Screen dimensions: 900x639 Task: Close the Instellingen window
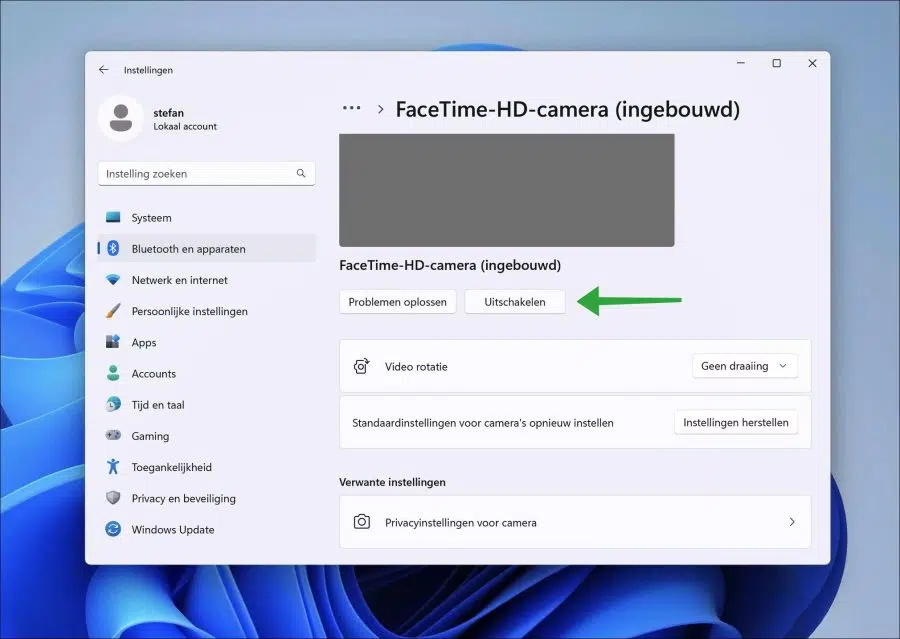tap(812, 63)
